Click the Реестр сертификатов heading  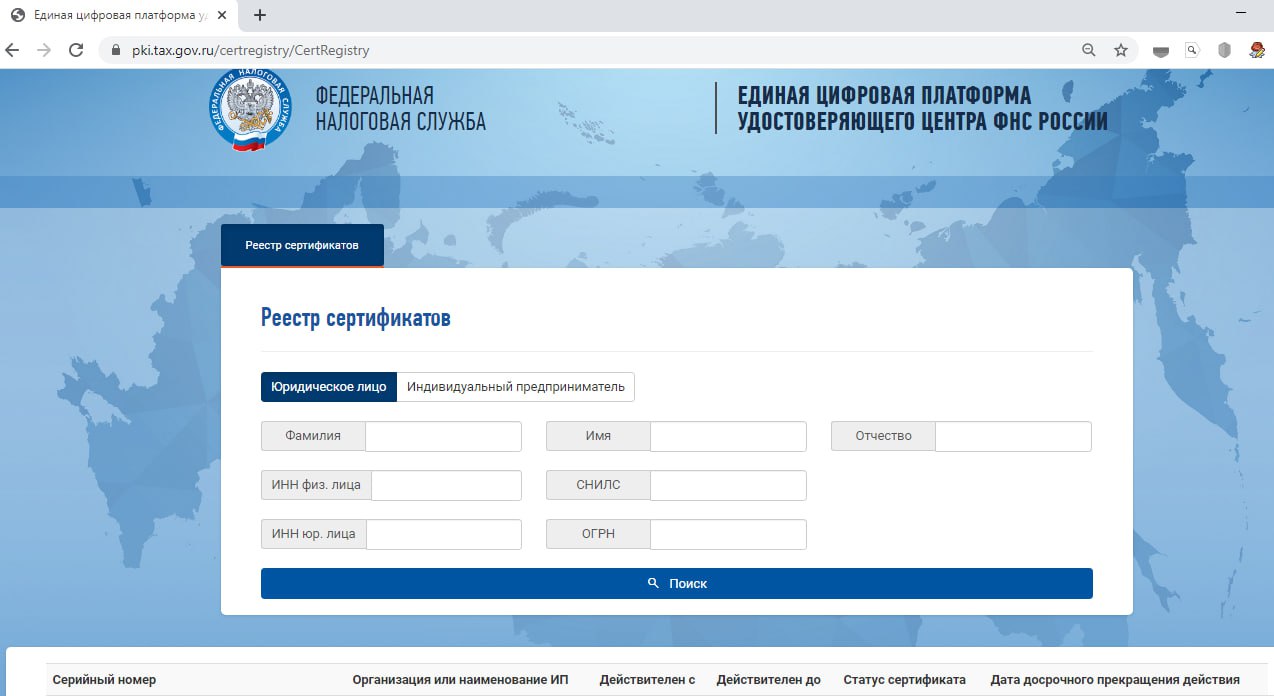(356, 318)
